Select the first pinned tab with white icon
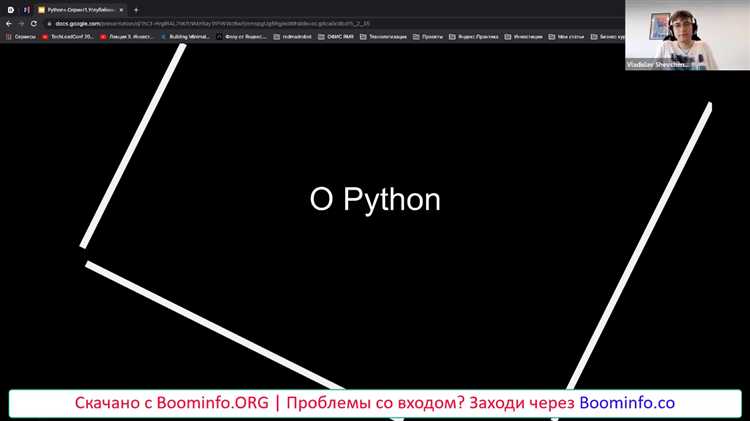The width and height of the screenshot is (750, 421). pos(11,10)
